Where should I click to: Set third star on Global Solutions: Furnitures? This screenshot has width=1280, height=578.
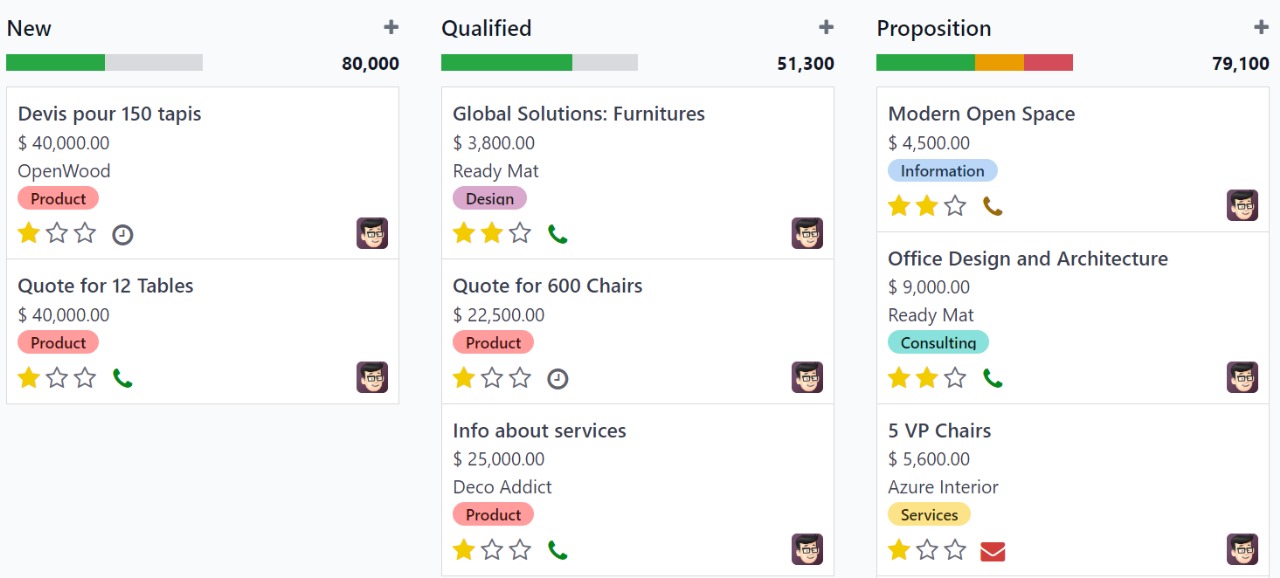(x=520, y=234)
